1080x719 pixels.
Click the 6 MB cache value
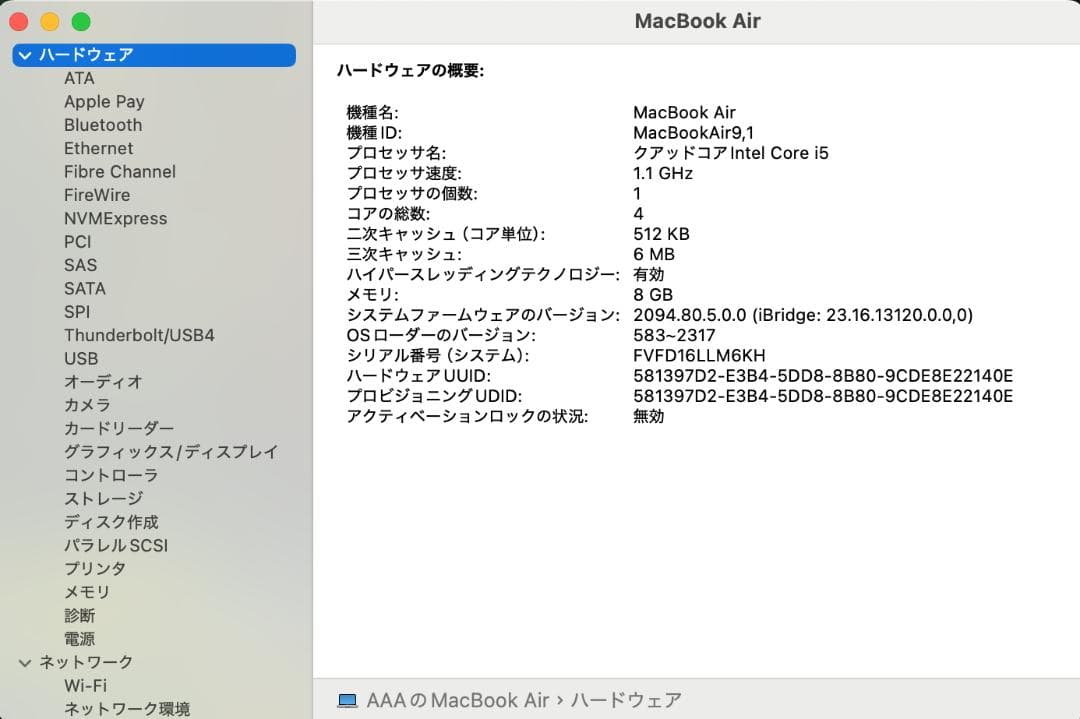tap(654, 254)
